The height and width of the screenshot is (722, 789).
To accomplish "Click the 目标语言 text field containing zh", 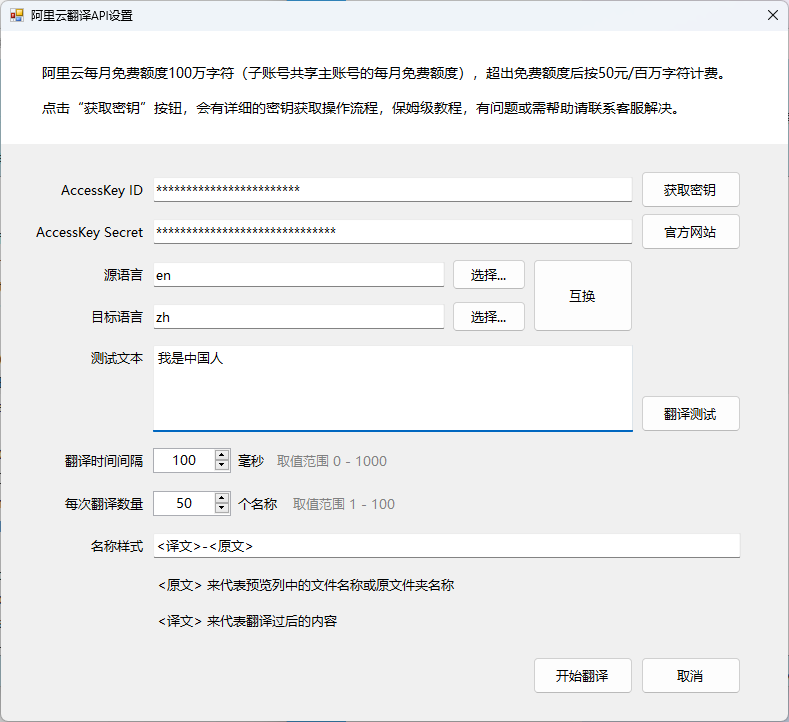I will [x=298, y=316].
